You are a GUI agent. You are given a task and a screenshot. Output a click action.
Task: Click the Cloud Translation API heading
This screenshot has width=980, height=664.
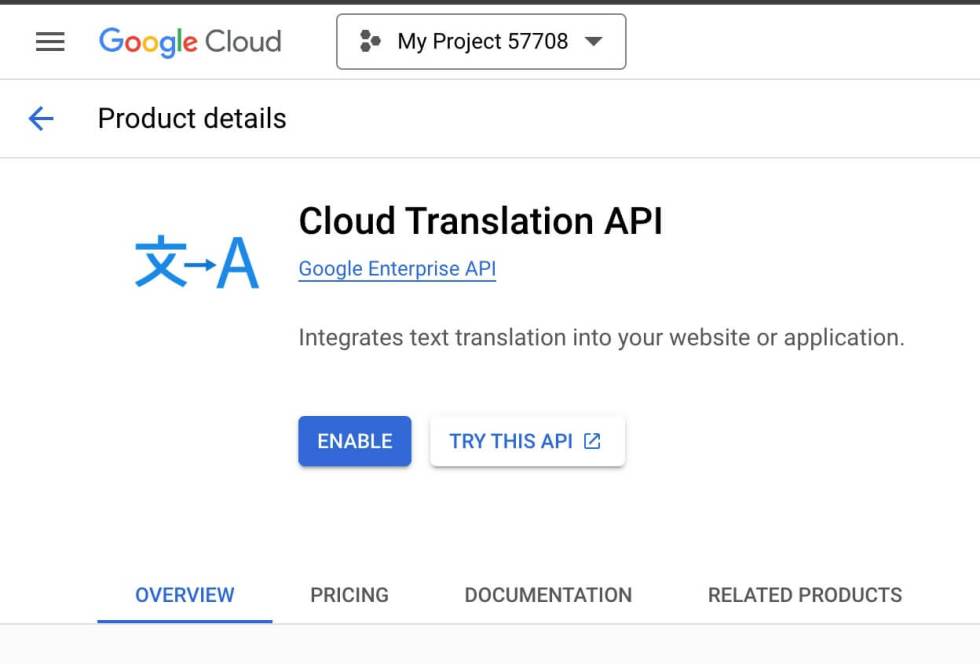click(480, 221)
